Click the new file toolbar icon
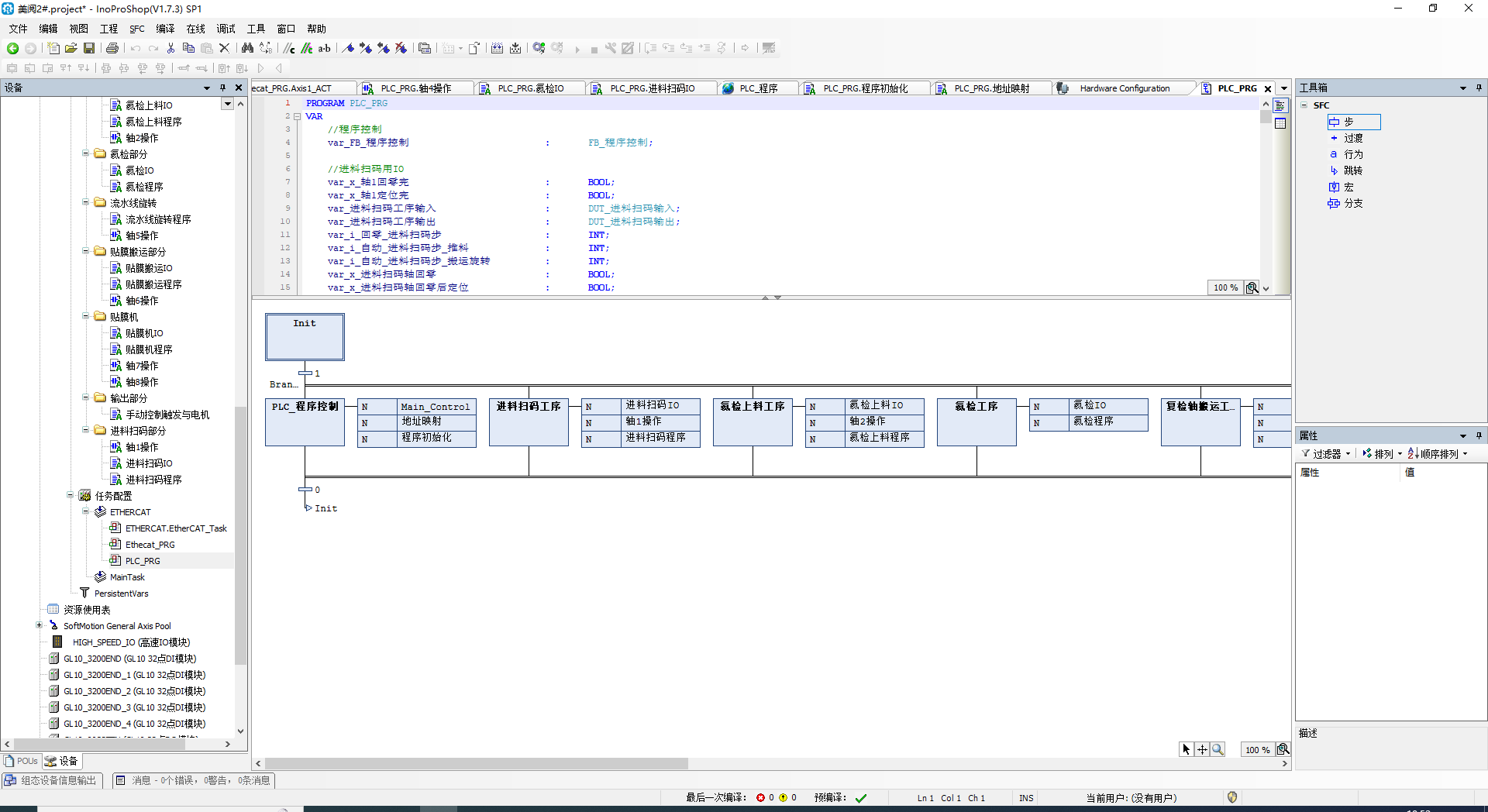This screenshot has height=812, width=1488. coord(53,48)
